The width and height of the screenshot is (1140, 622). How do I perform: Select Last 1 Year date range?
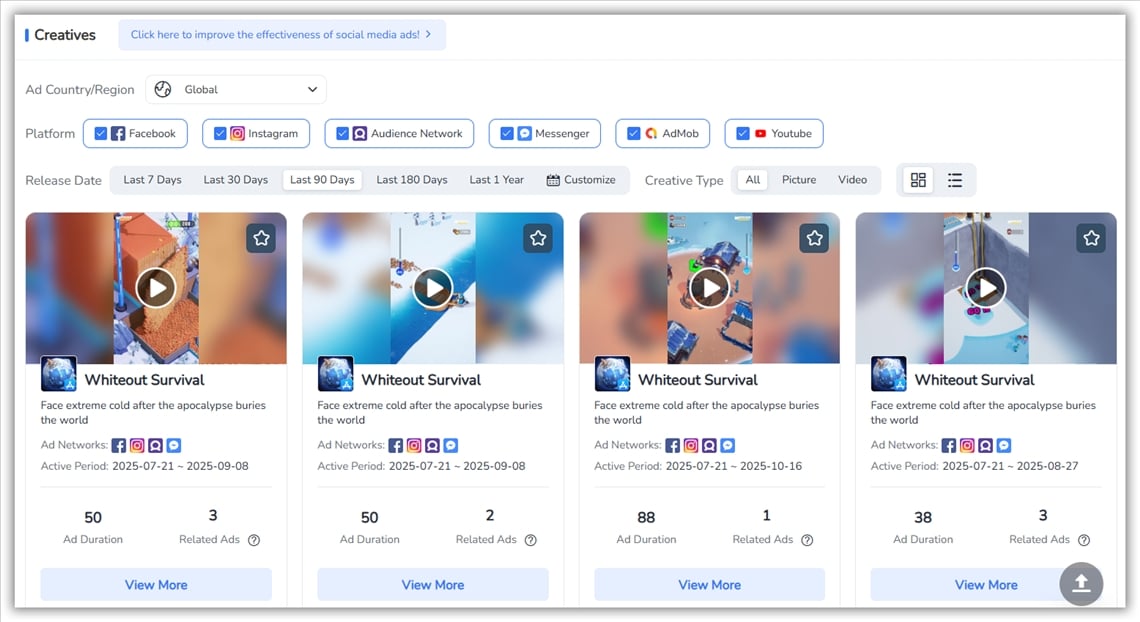coord(496,180)
